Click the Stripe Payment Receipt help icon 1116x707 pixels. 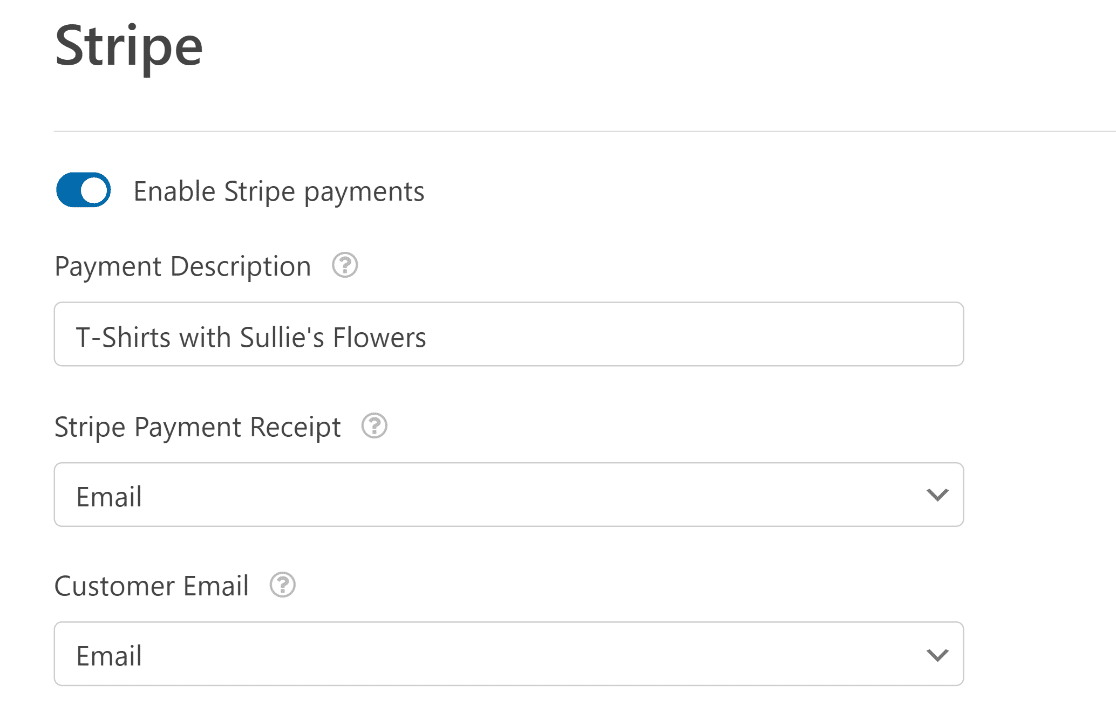point(374,426)
